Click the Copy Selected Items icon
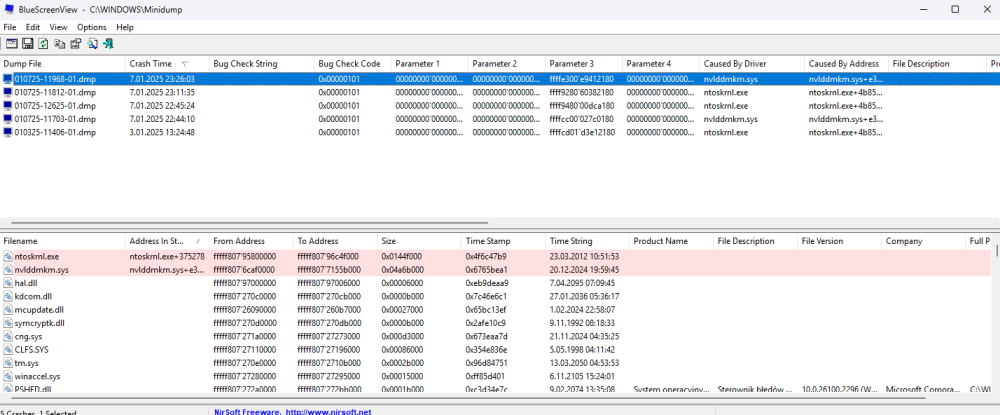Image resolution: width=1000 pixels, height=415 pixels. (x=59, y=44)
